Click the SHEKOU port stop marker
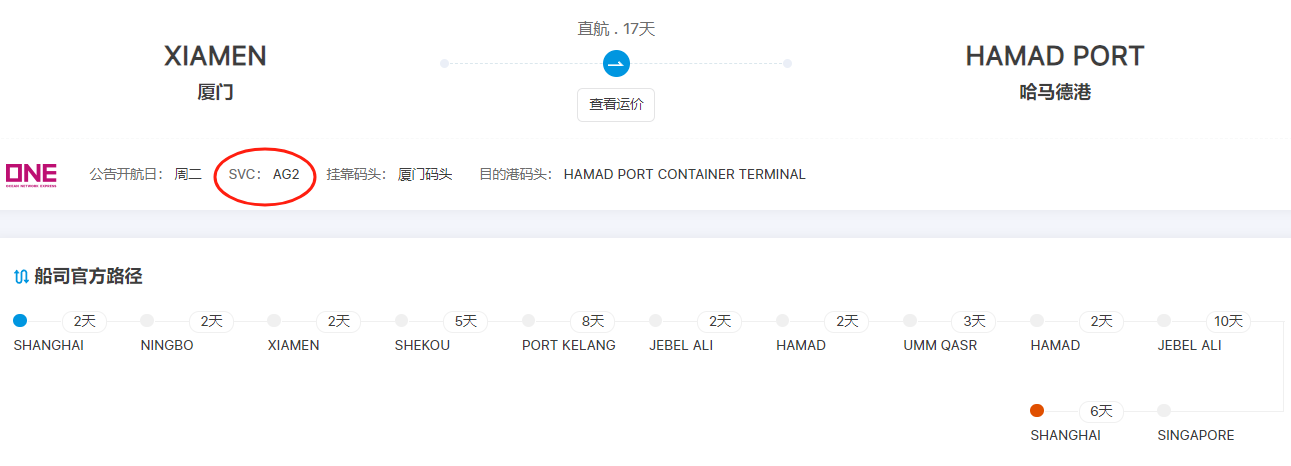Viewport: 1291px width, 466px height. pos(401,321)
